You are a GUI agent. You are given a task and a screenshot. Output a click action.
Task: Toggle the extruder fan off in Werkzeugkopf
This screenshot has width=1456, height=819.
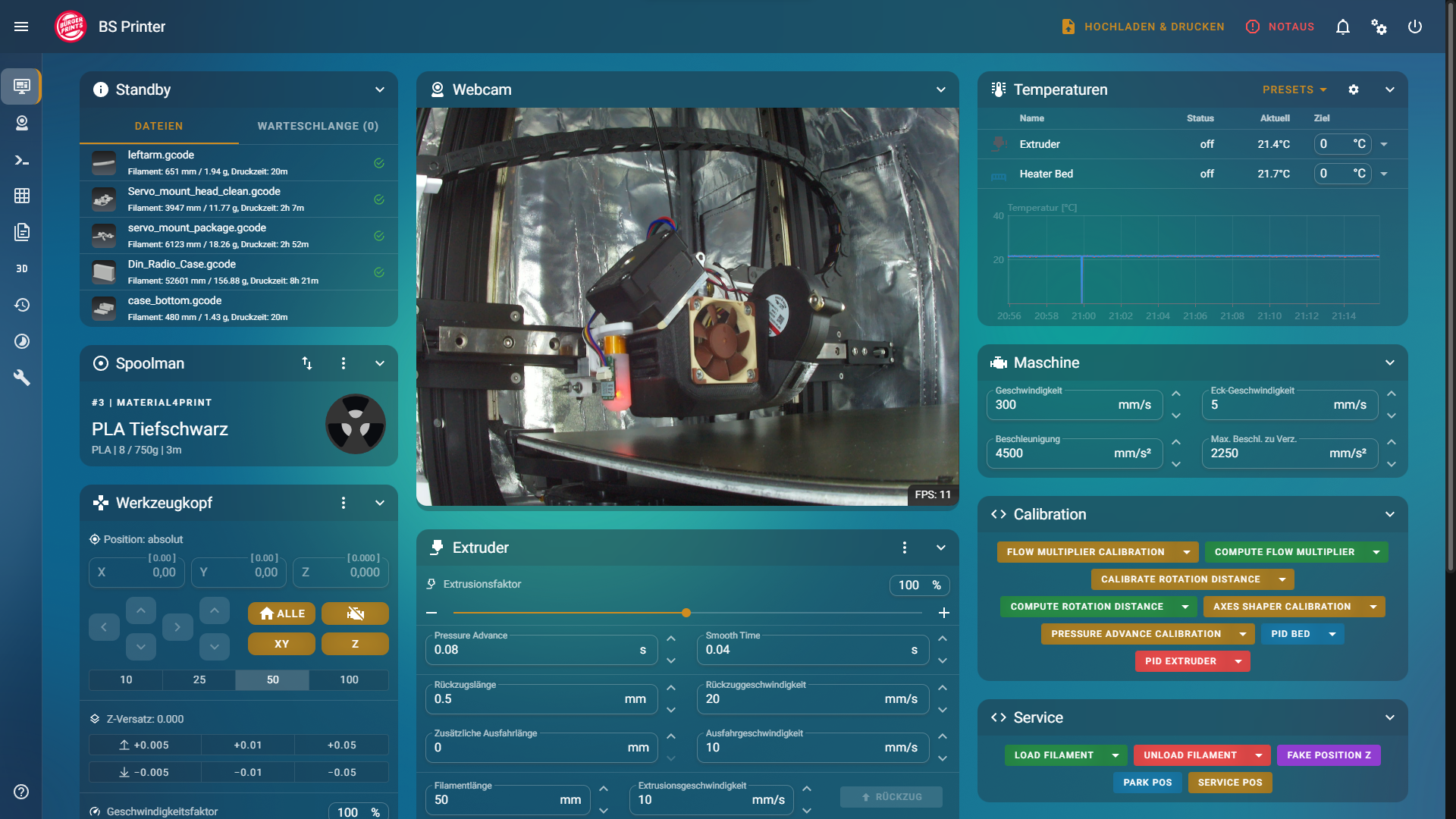pyautogui.click(x=355, y=613)
